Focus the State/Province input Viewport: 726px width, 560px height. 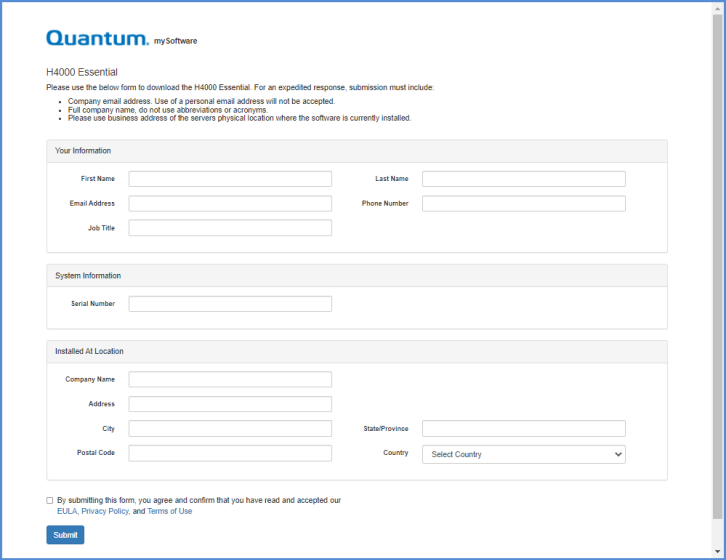pos(524,428)
